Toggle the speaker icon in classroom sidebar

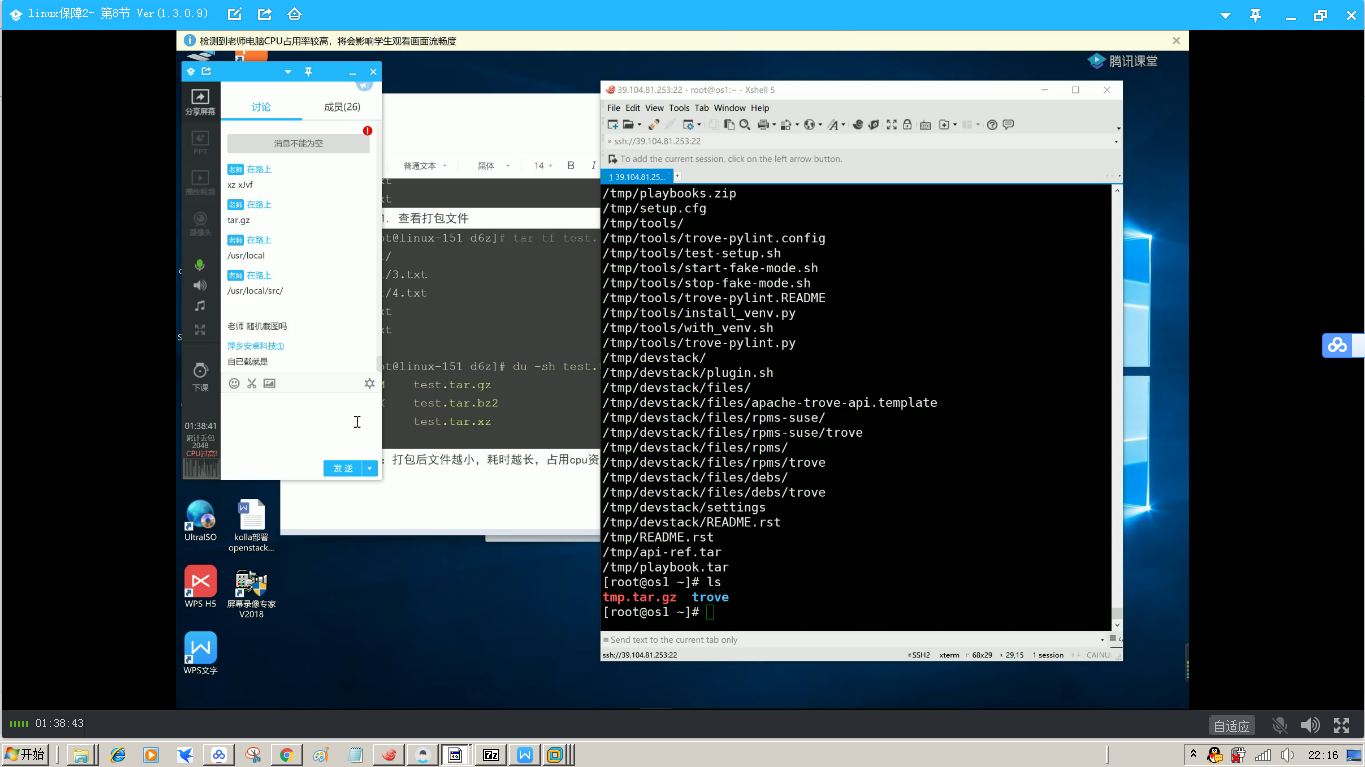pyautogui.click(x=200, y=286)
